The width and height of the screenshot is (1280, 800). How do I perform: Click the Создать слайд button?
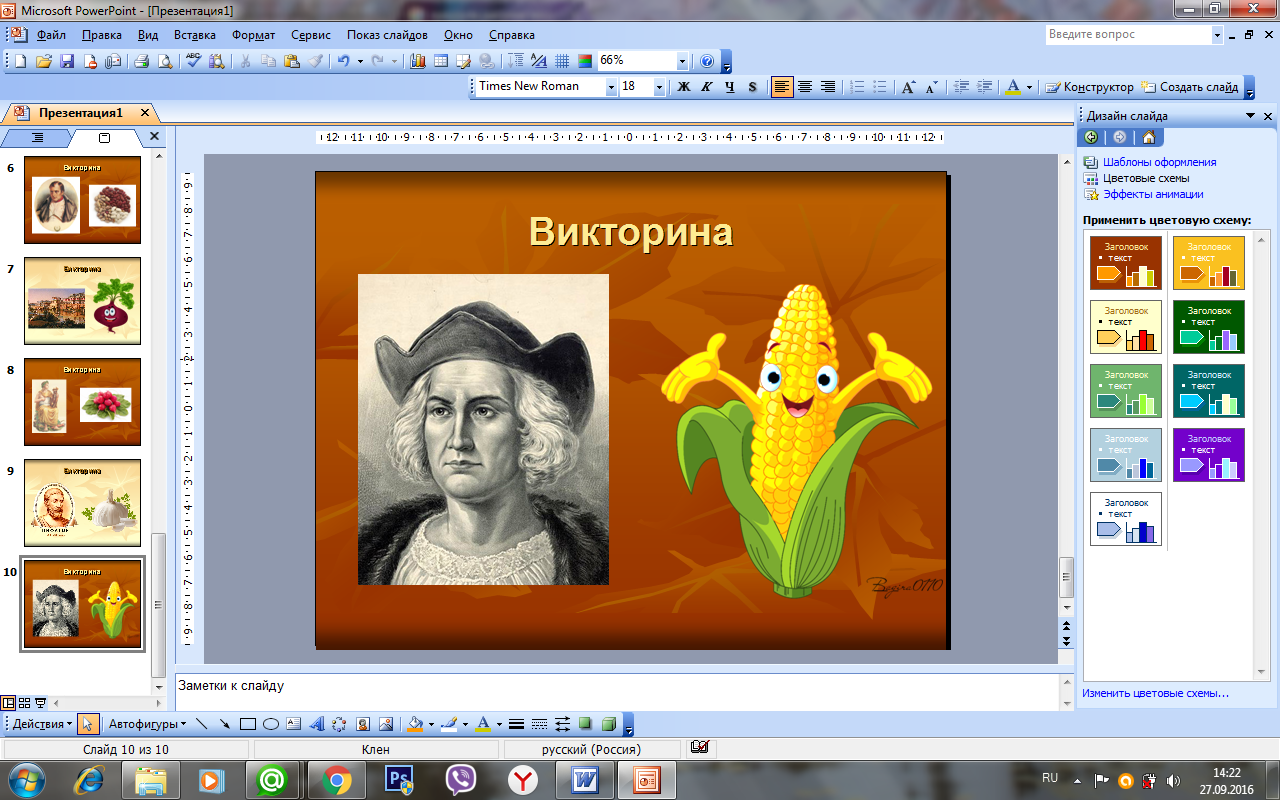pos(1190,87)
